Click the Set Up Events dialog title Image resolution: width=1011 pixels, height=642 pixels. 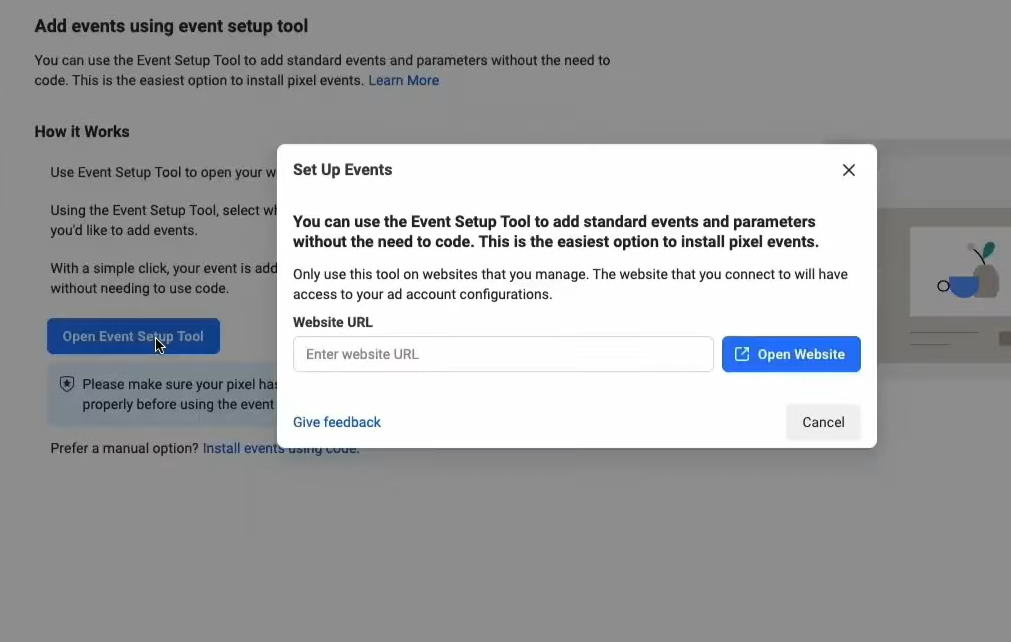pos(342,170)
